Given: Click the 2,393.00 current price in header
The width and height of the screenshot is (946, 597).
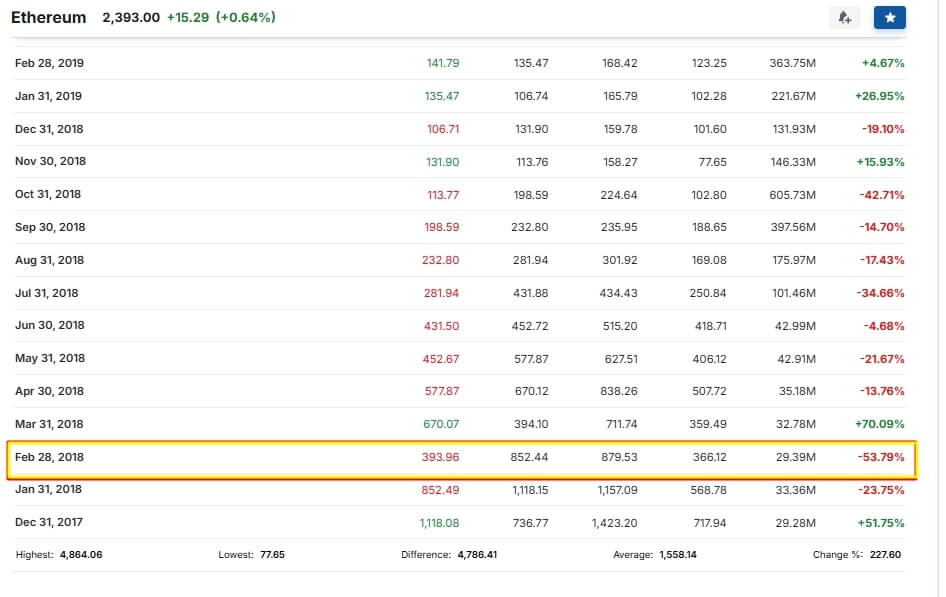Looking at the screenshot, I should click(x=131, y=18).
